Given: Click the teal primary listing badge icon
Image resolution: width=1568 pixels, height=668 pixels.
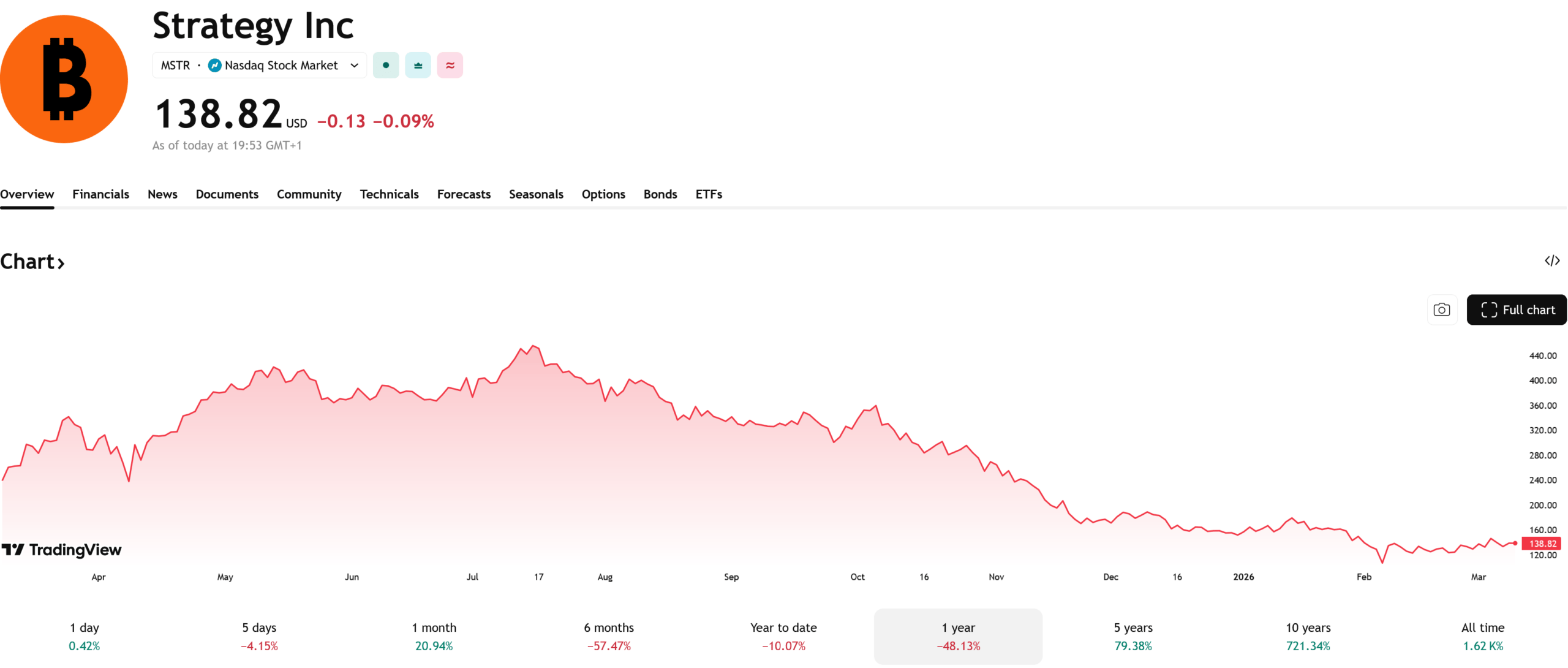Looking at the screenshot, I should (418, 66).
